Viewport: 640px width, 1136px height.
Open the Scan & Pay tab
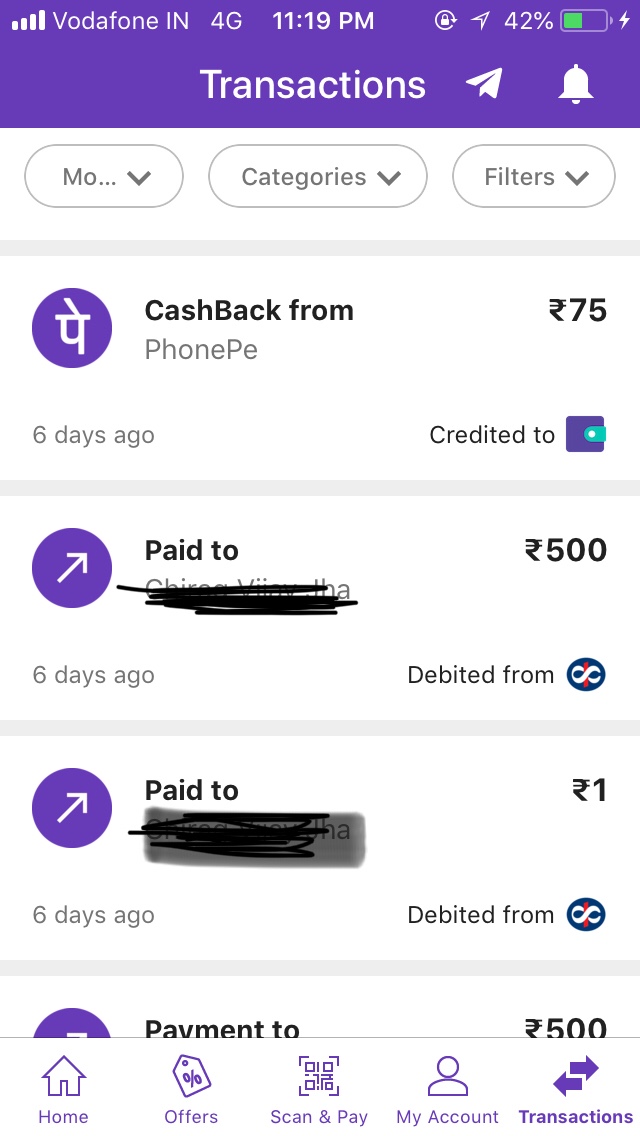(x=319, y=1090)
